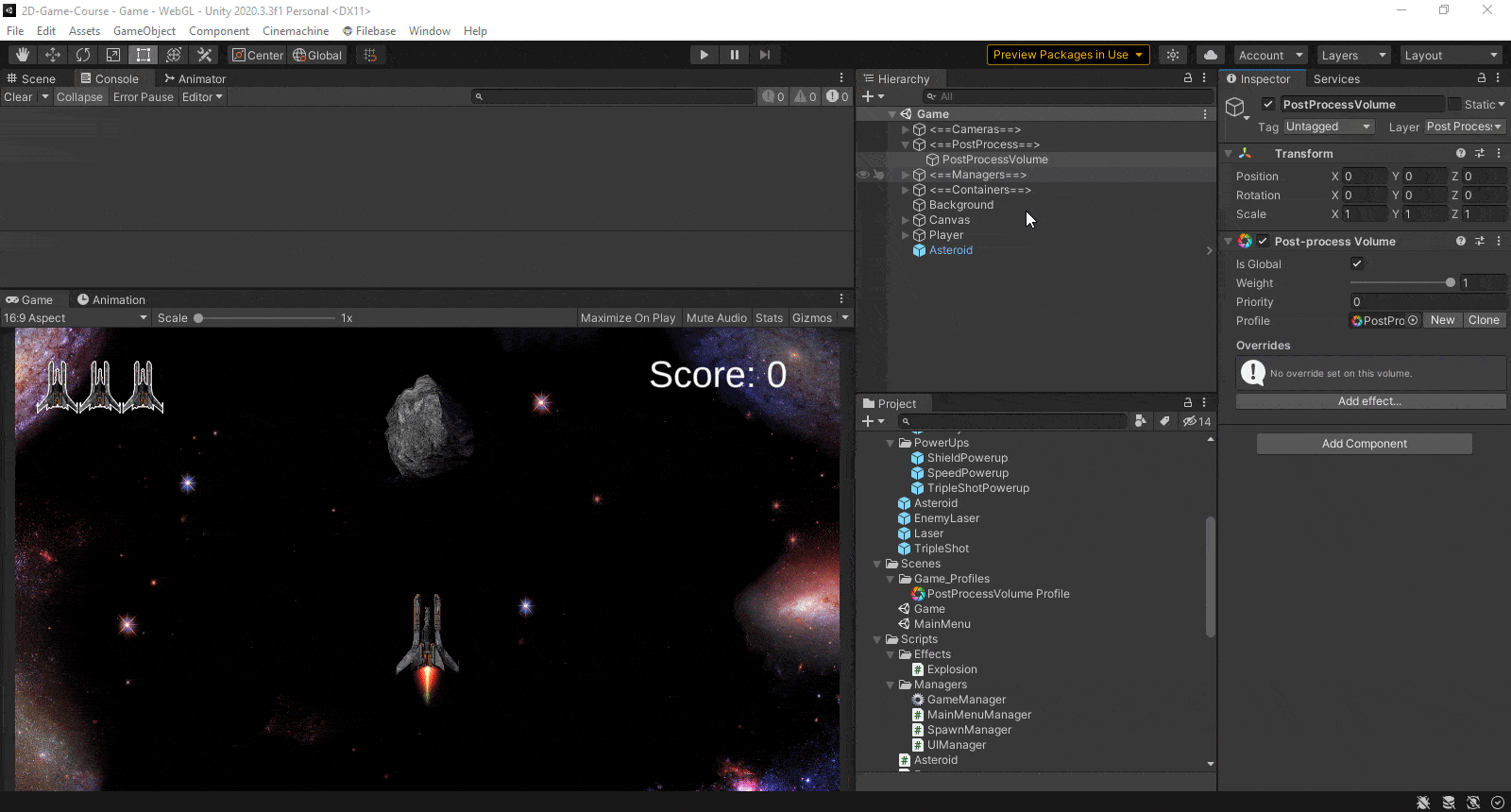Select the Hand tool in toolbar

point(23,55)
